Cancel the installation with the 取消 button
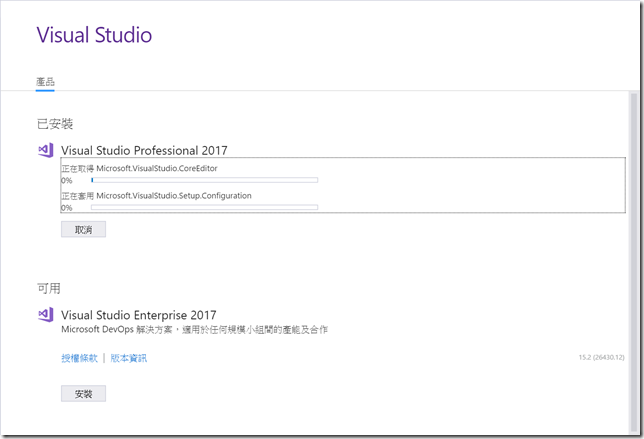Screen dimensions: 644x439 [x=83, y=230]
